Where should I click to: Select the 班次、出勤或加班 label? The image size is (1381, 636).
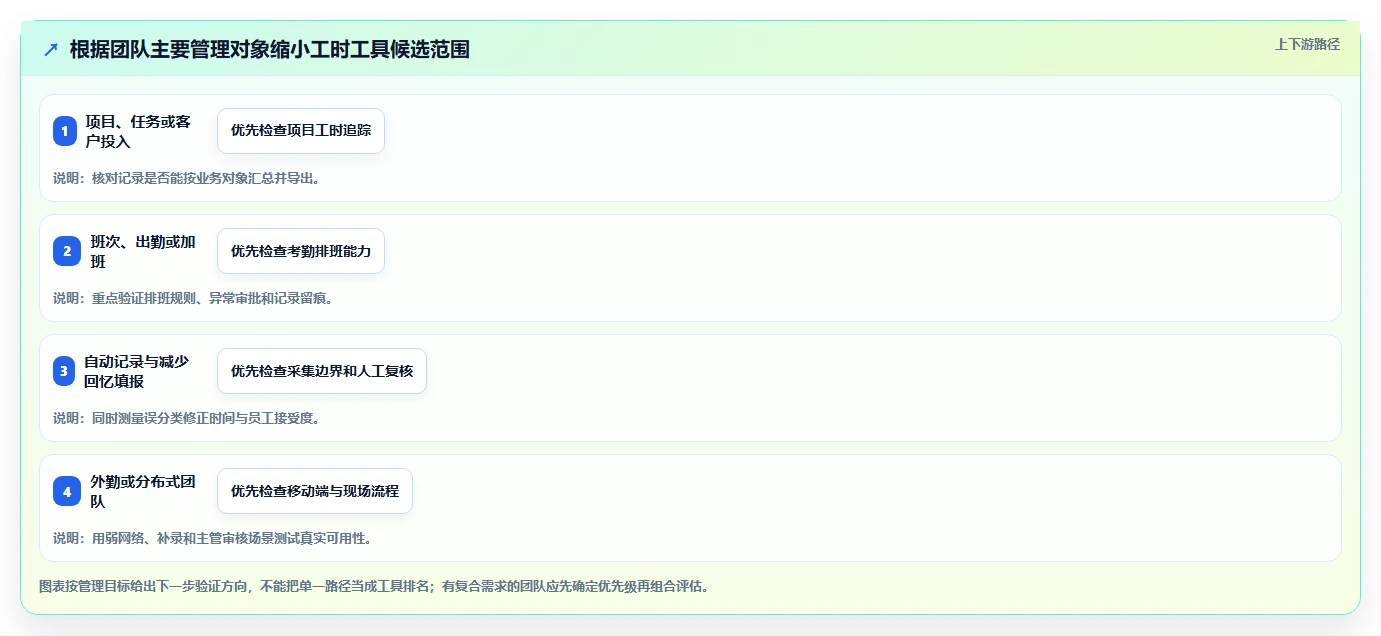click(x=143, y=251)
